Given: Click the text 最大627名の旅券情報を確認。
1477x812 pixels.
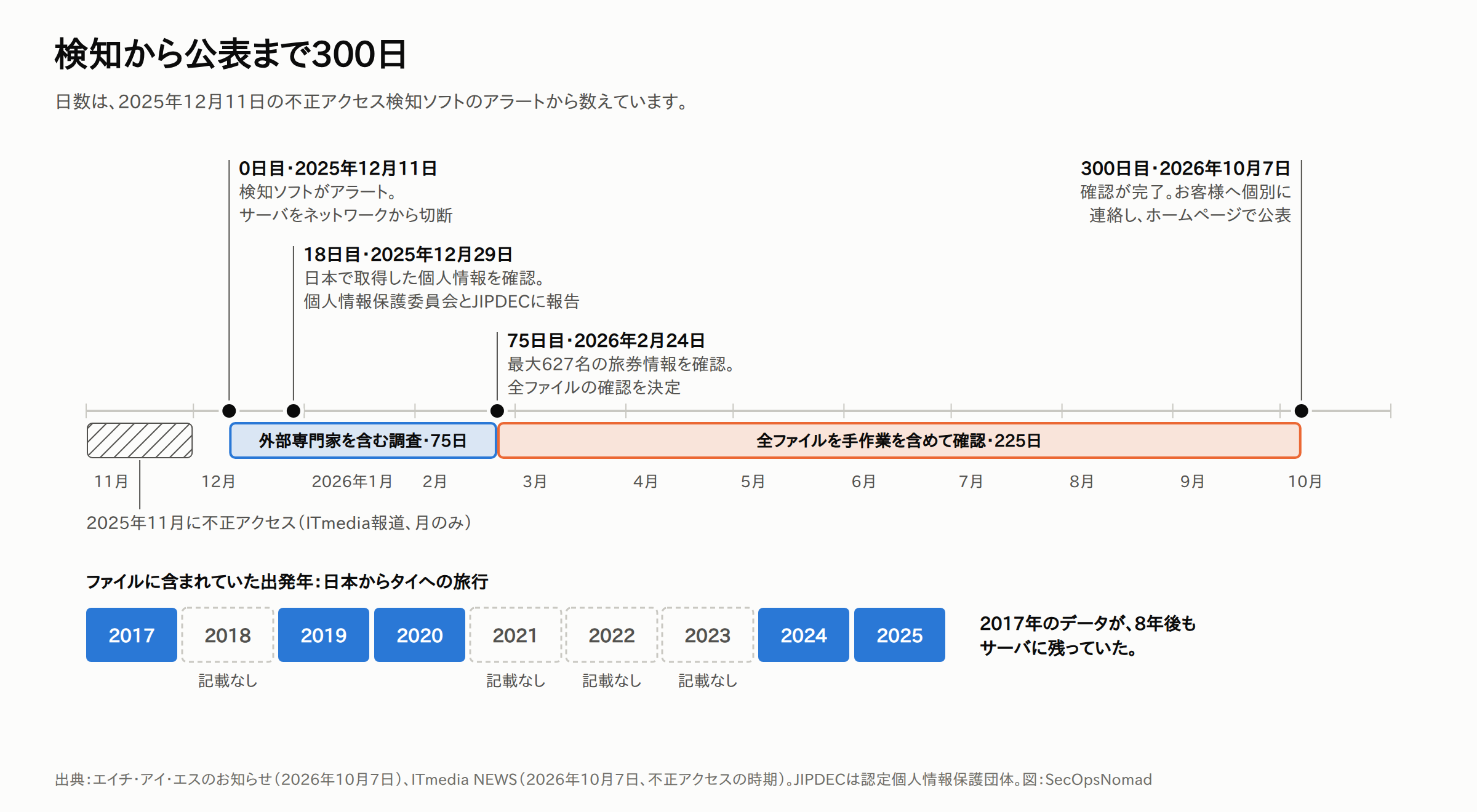Looking at the screenshot, I should click(622, 364).
